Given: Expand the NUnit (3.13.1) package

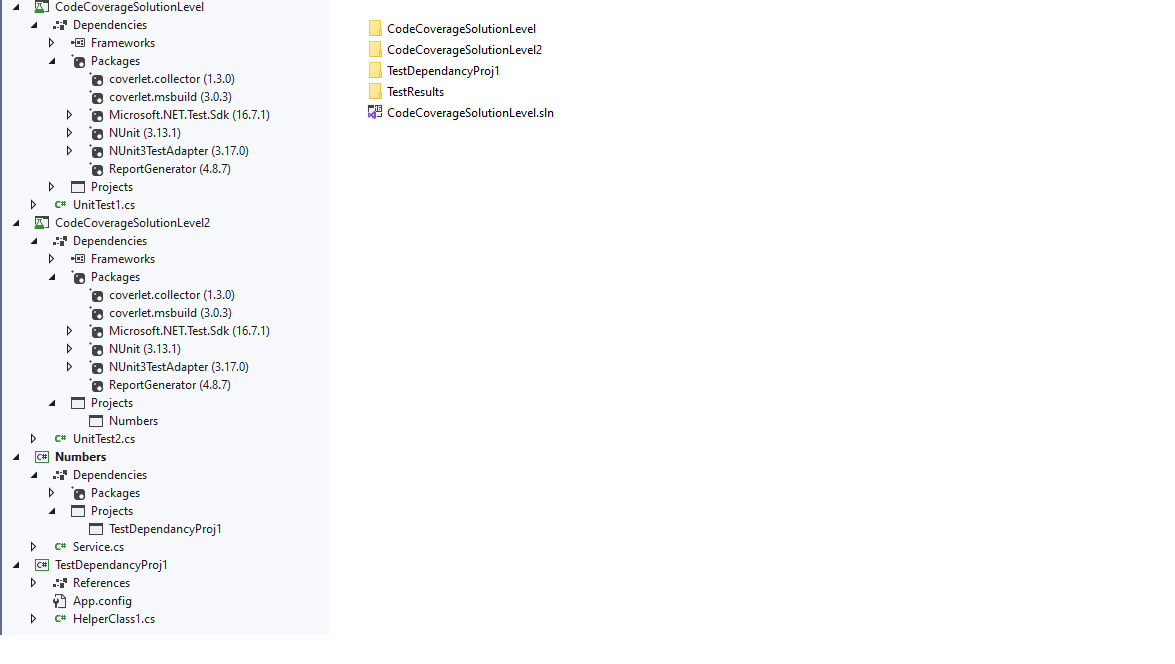Looking at the screenshot, I should (70, 132).
